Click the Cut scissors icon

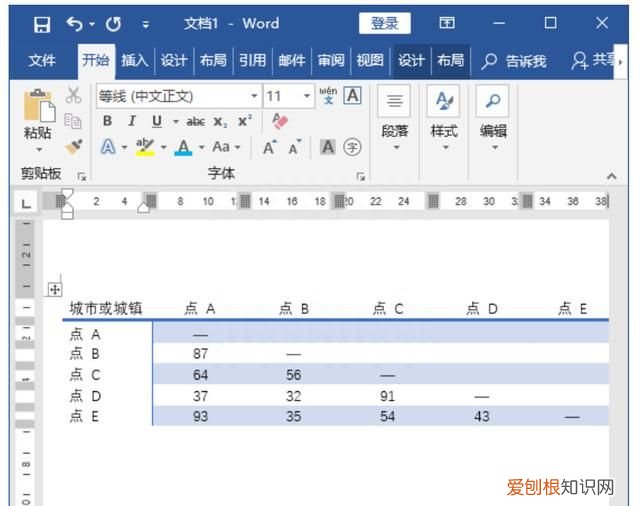click(73, 95)
